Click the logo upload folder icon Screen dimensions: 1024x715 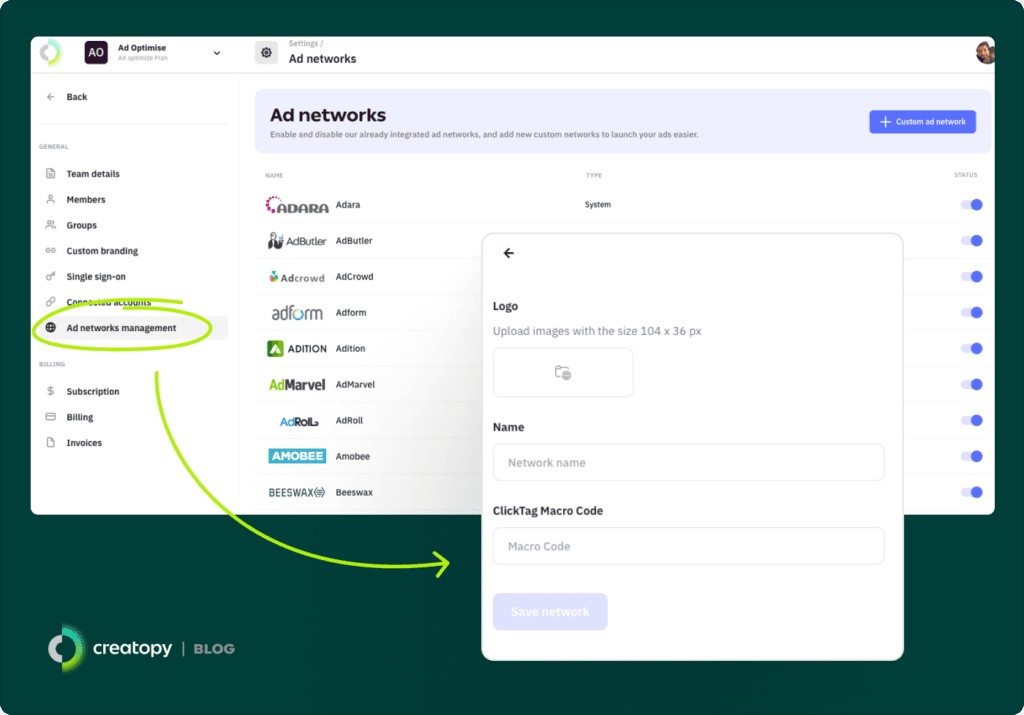pos(563,373)
